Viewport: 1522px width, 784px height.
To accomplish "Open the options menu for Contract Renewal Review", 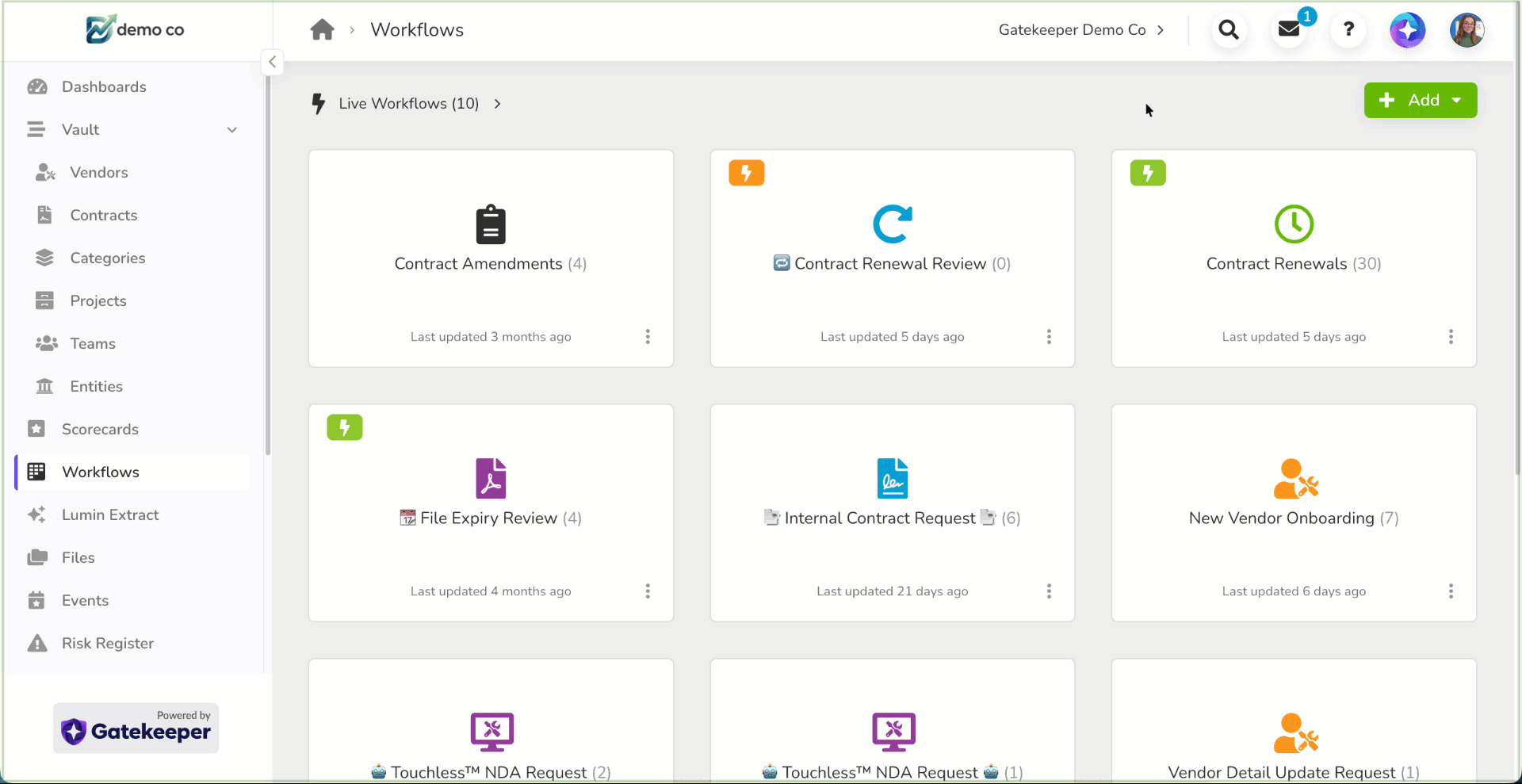I will (x=1049, y=337).
